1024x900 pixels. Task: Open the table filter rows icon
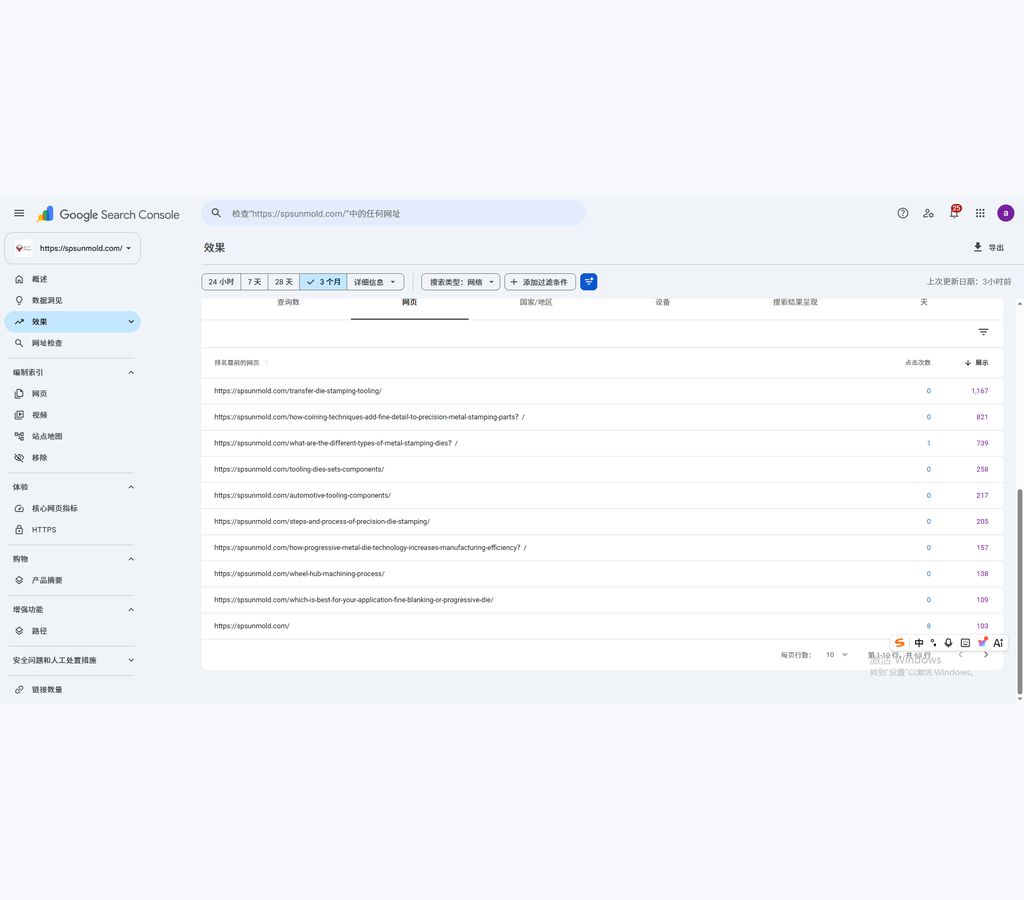pyautogui.click(x=984, y=332)
